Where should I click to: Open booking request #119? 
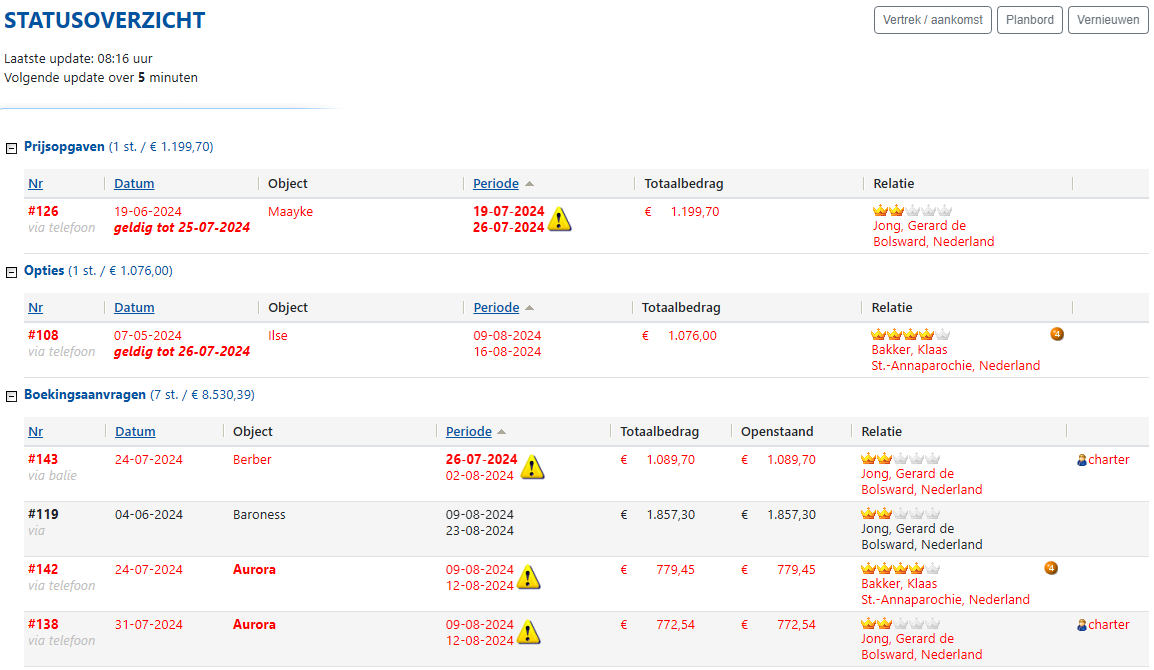[43, 515]
